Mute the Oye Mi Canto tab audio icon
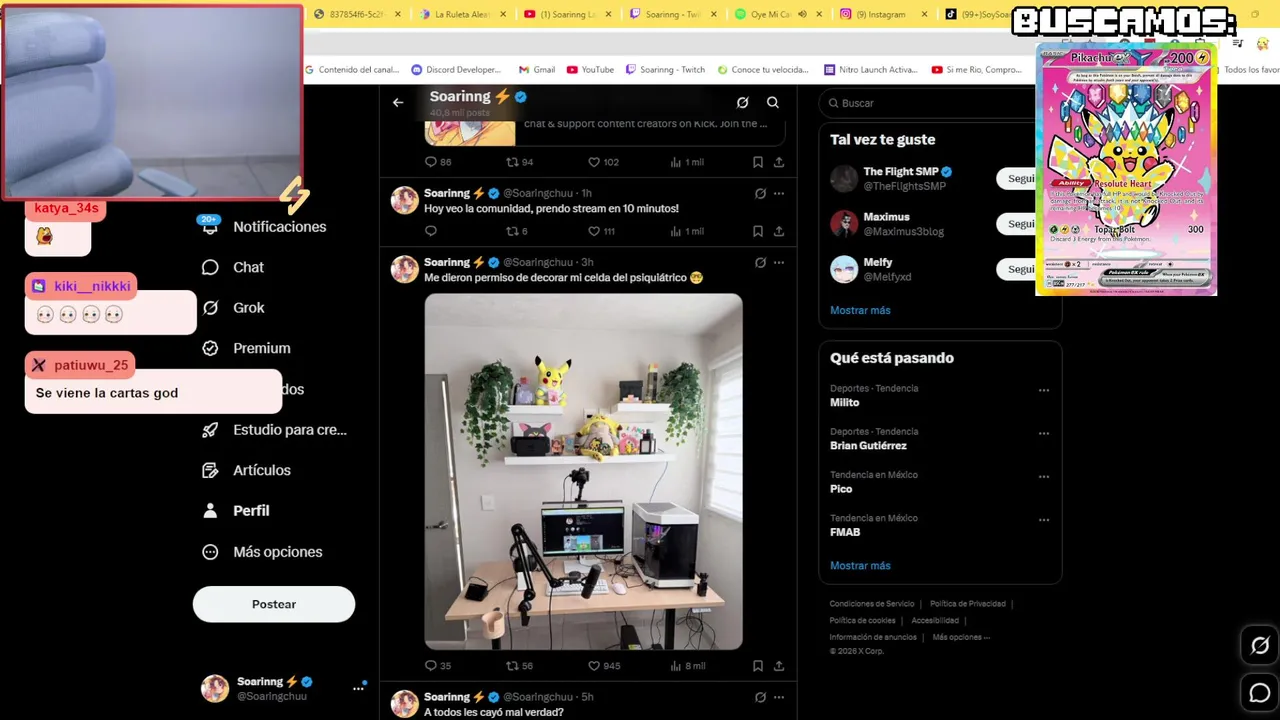The height and width of the screenshot is (720, 1280). (x=802, y=14)
